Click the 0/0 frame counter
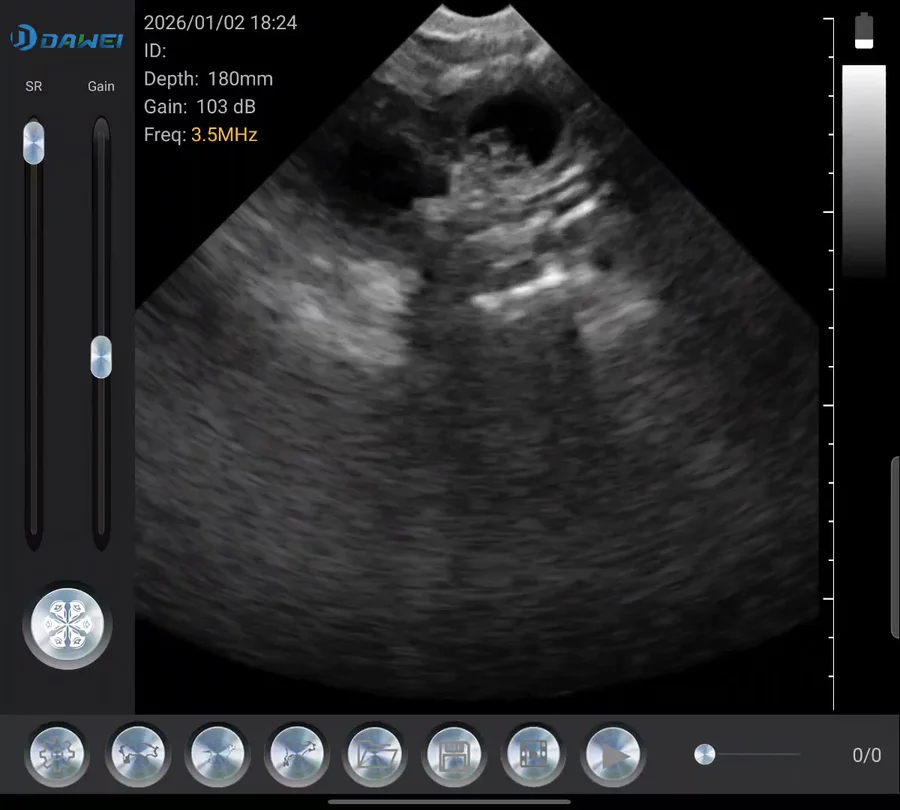Viewport: 900px width, 810px height. [866, 755]
